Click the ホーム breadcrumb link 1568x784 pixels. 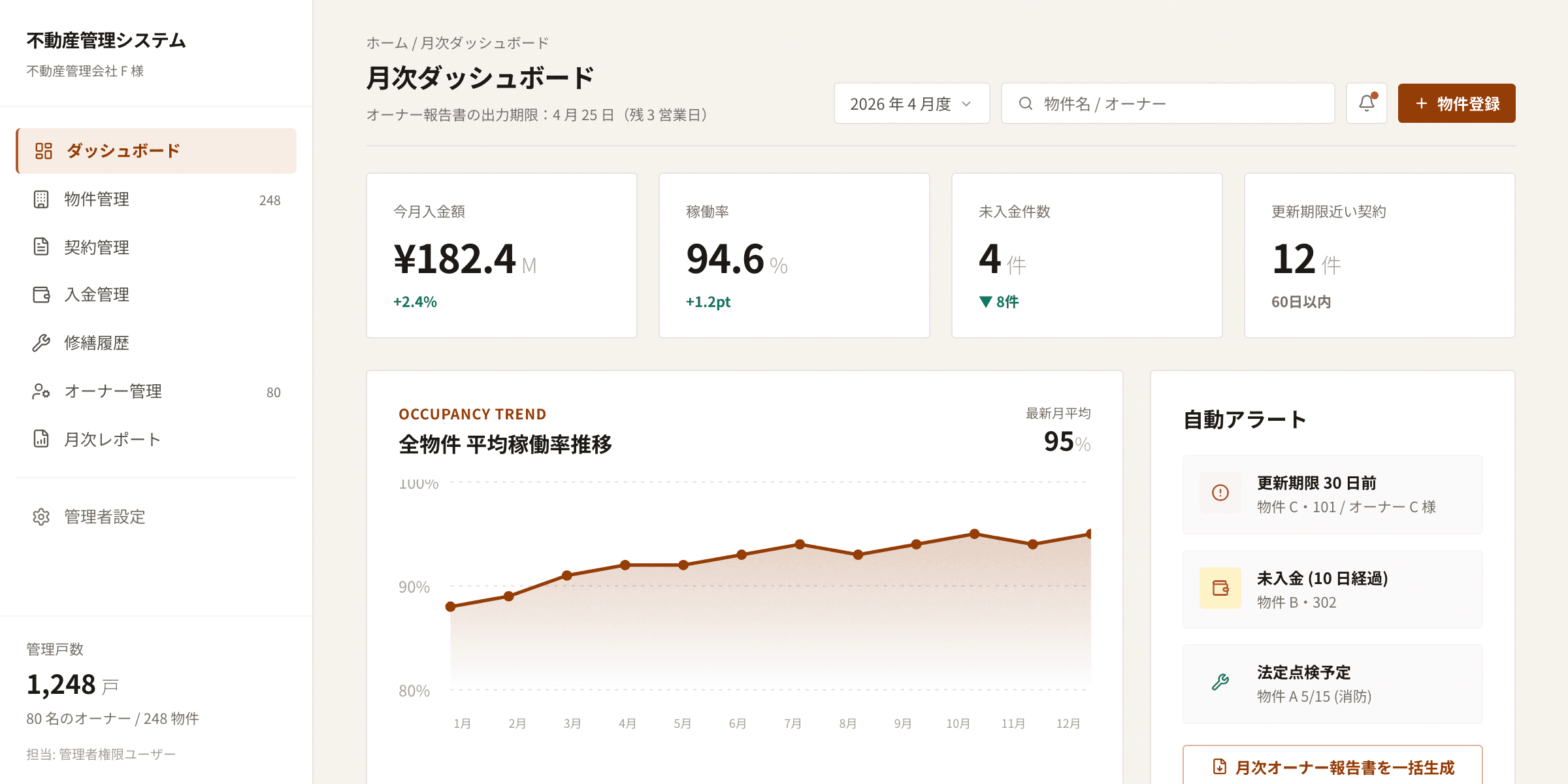point(387,43)
